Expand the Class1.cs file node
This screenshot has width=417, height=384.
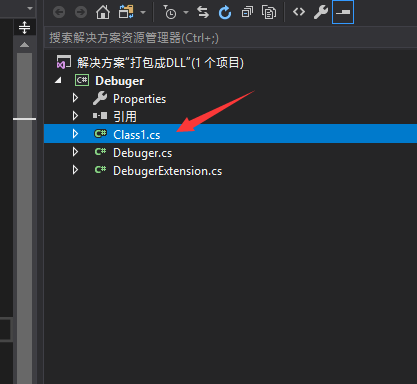click(x=75, y=134)
